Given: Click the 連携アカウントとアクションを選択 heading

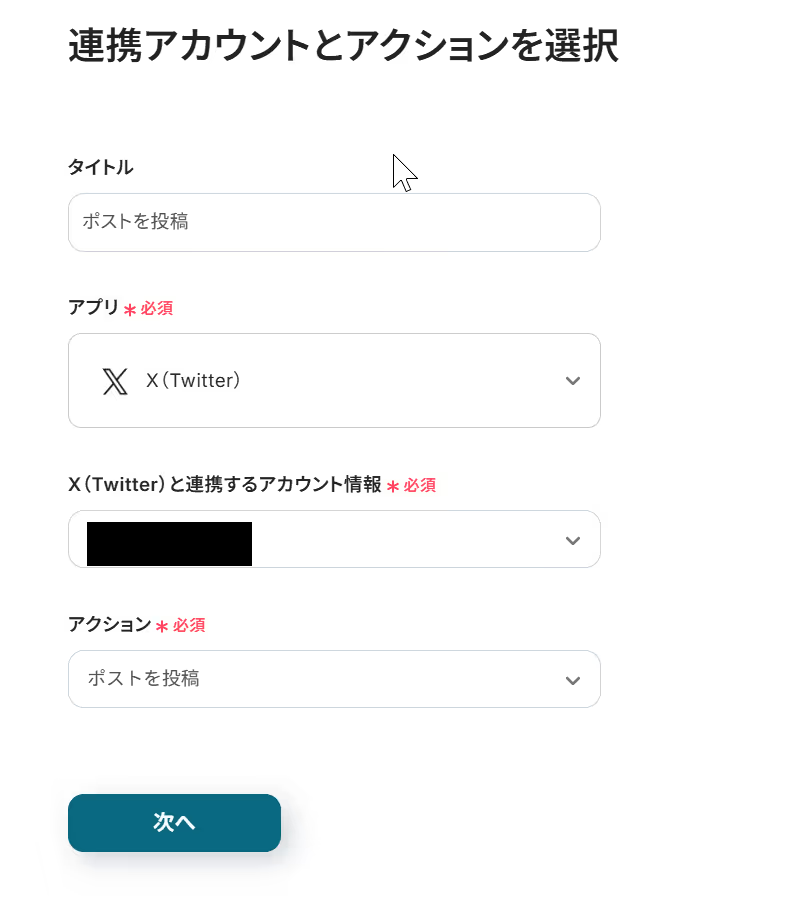Looking at the screenshot, I should (343, 47).
